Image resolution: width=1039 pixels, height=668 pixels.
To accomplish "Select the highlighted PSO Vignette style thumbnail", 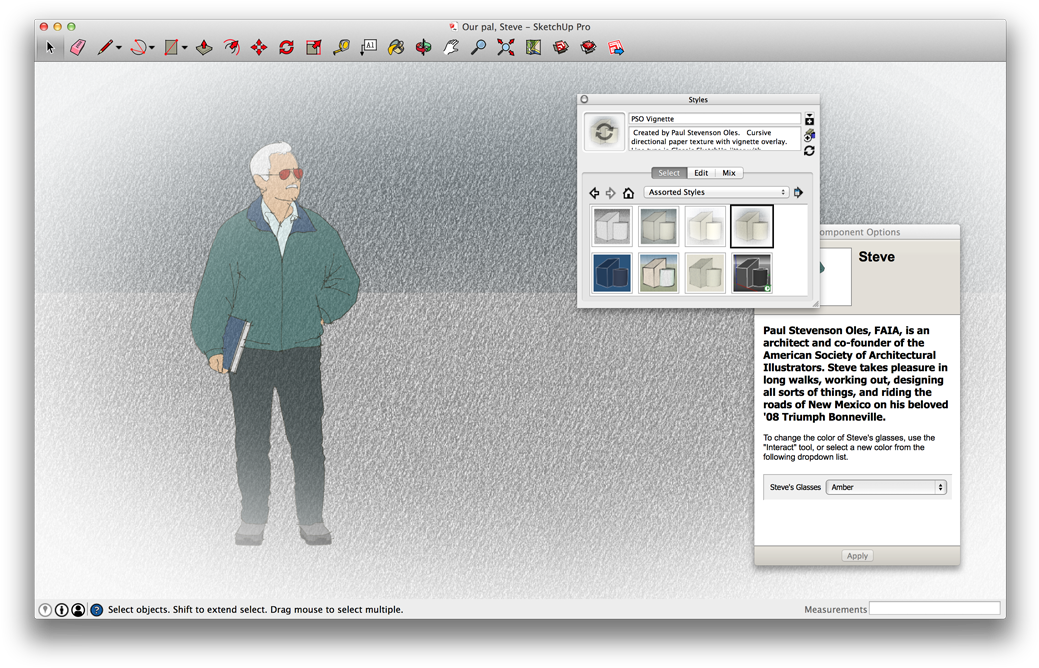I will coord(752,226).
